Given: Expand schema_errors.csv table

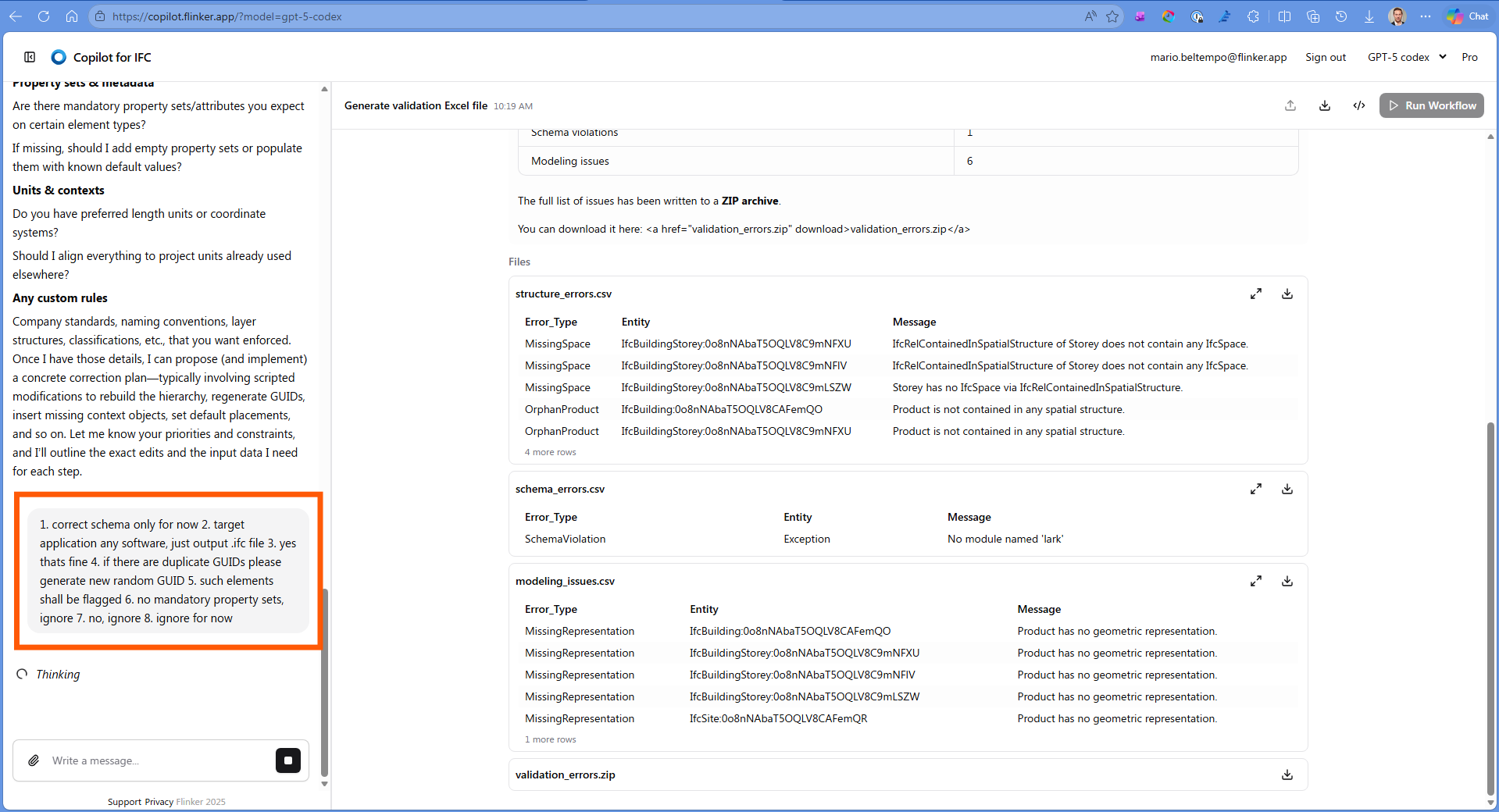Looking at the screenshot, I should [1256, 490].
